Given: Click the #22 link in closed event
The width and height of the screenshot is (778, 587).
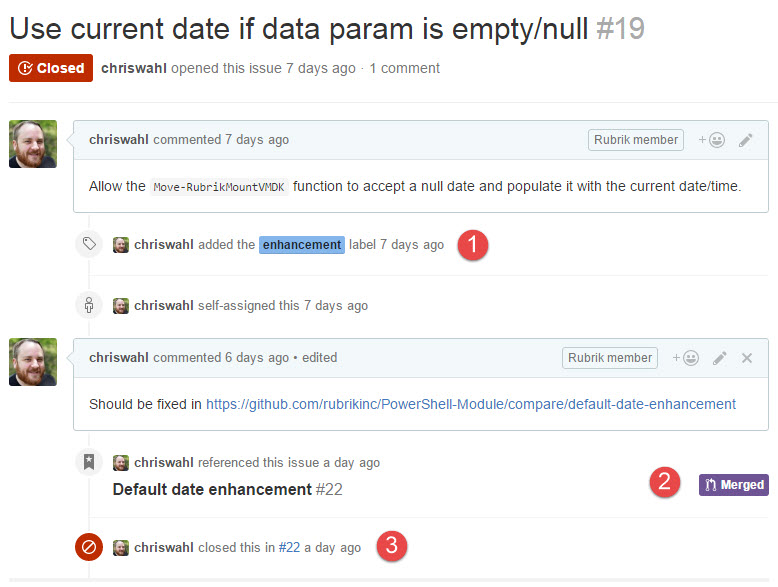Looking at the screenshot, I should (289, 547).
